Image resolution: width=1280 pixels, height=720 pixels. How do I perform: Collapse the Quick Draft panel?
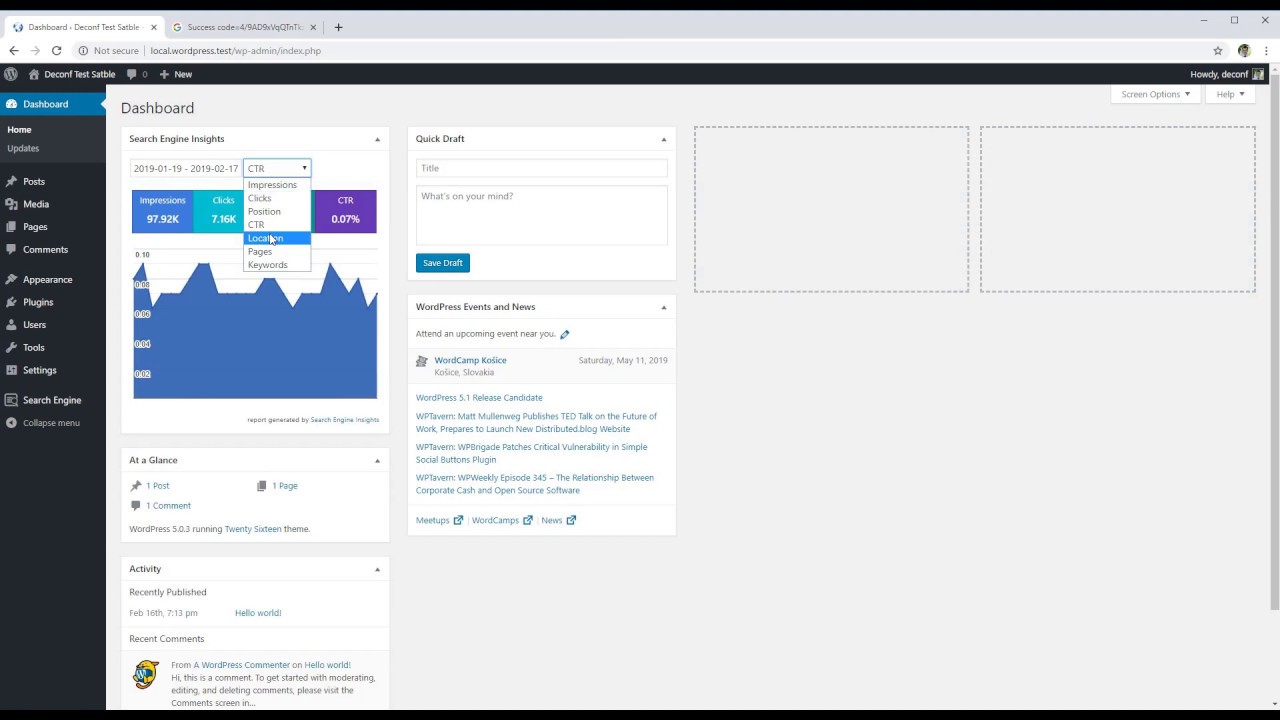pos(663,139)
